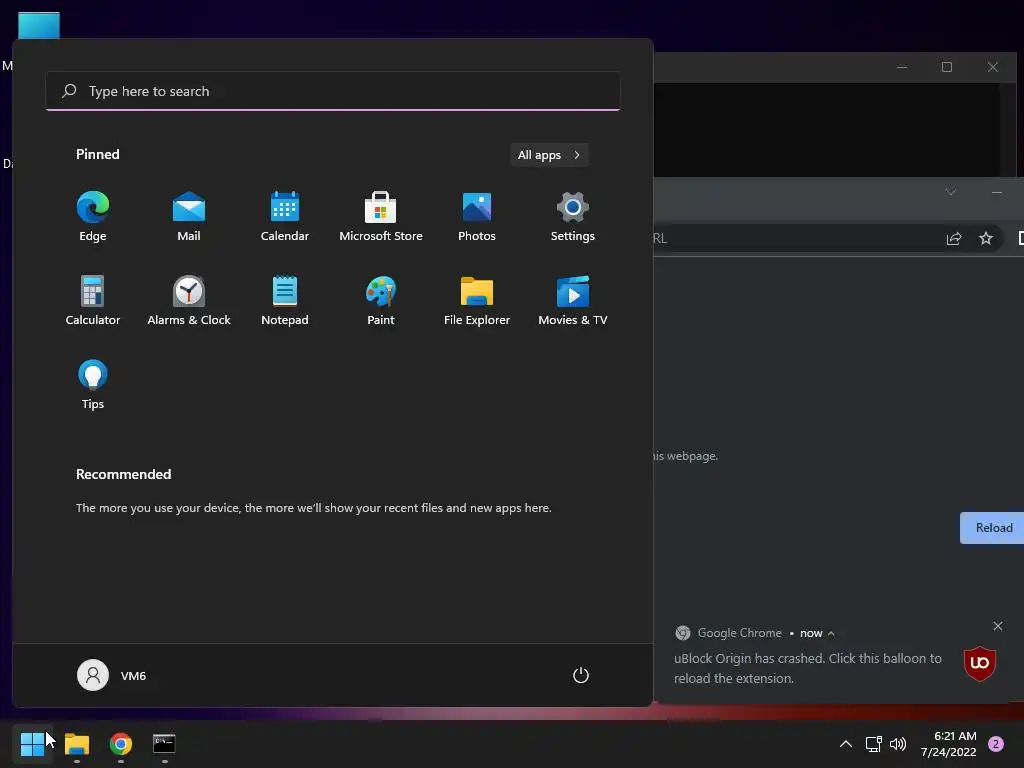Click the power button in Start menu

tap(581, 675)
